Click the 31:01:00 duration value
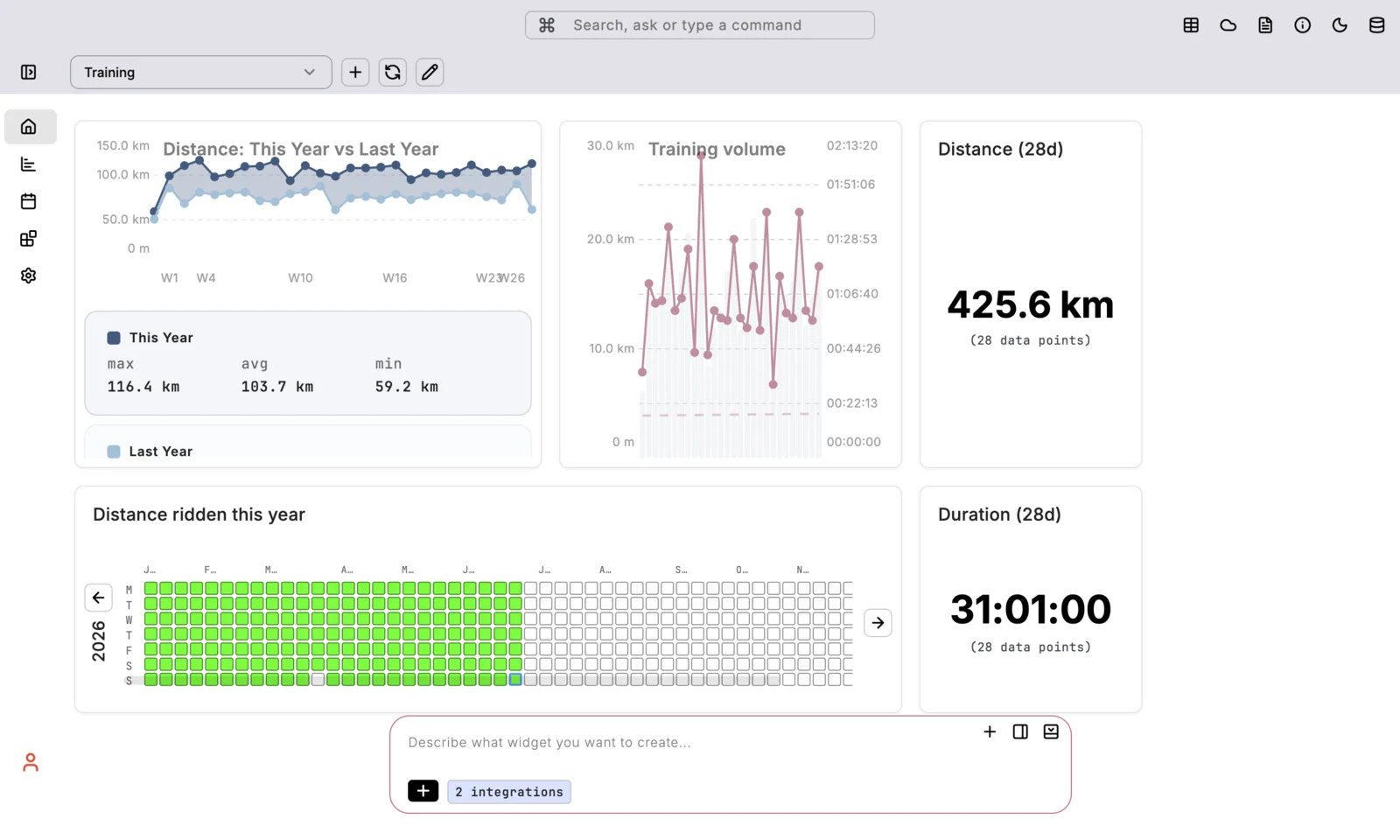Screen dimensions: 1400x840 (x=1031, y=609)
